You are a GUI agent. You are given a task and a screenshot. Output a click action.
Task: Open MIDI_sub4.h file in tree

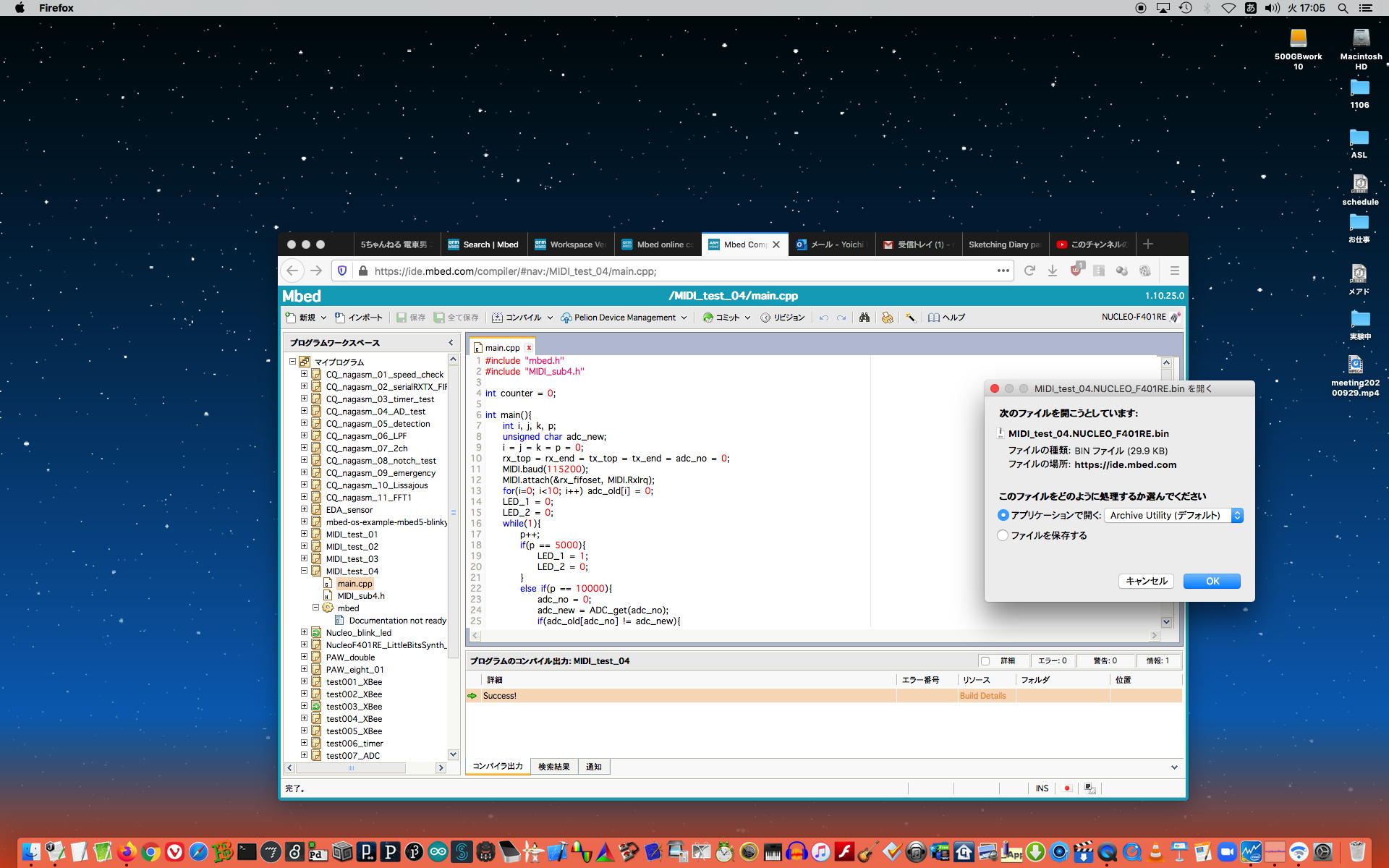(x=361, y=596)
